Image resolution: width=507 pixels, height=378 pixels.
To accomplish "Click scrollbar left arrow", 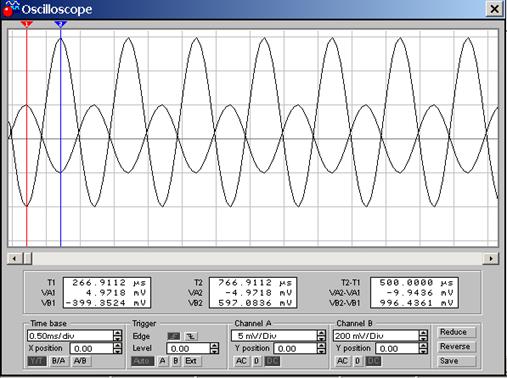I will point(14,258).
